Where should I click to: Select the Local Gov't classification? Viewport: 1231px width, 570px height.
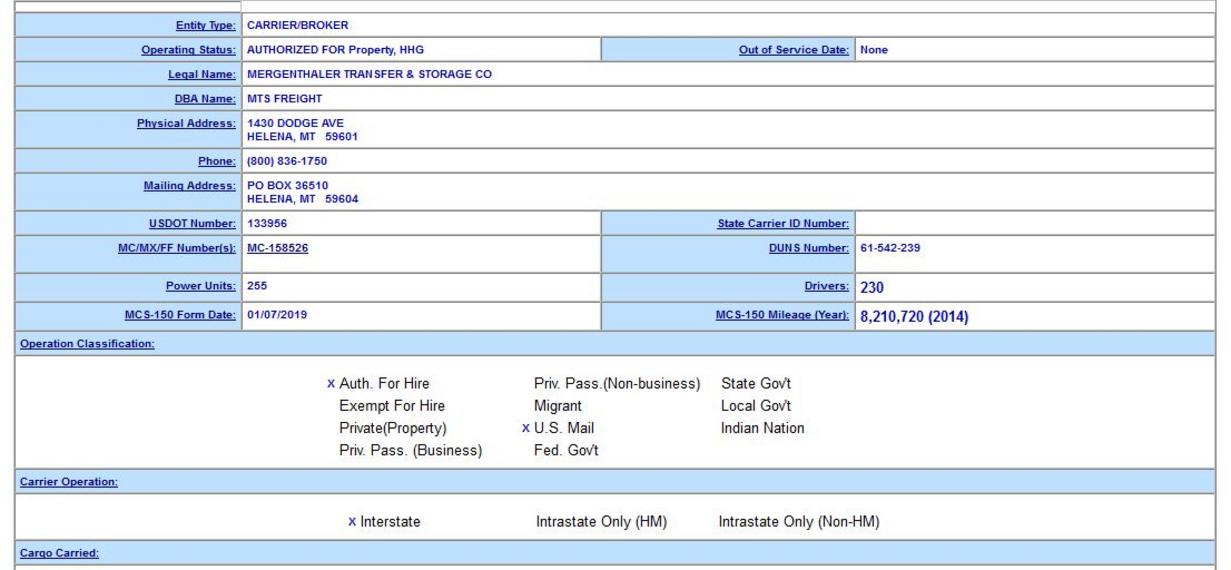click(x=756, y=406)
